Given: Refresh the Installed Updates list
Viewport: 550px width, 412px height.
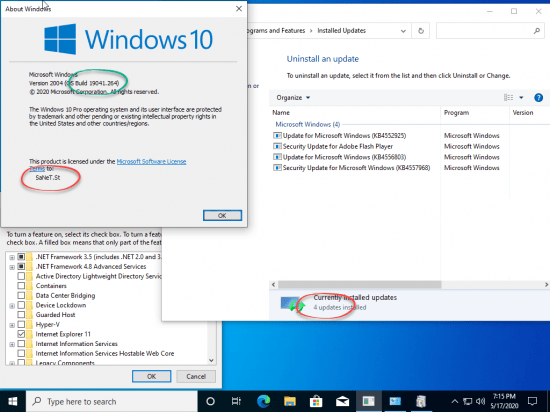Looking at the screenshot, I should (421, 31).
